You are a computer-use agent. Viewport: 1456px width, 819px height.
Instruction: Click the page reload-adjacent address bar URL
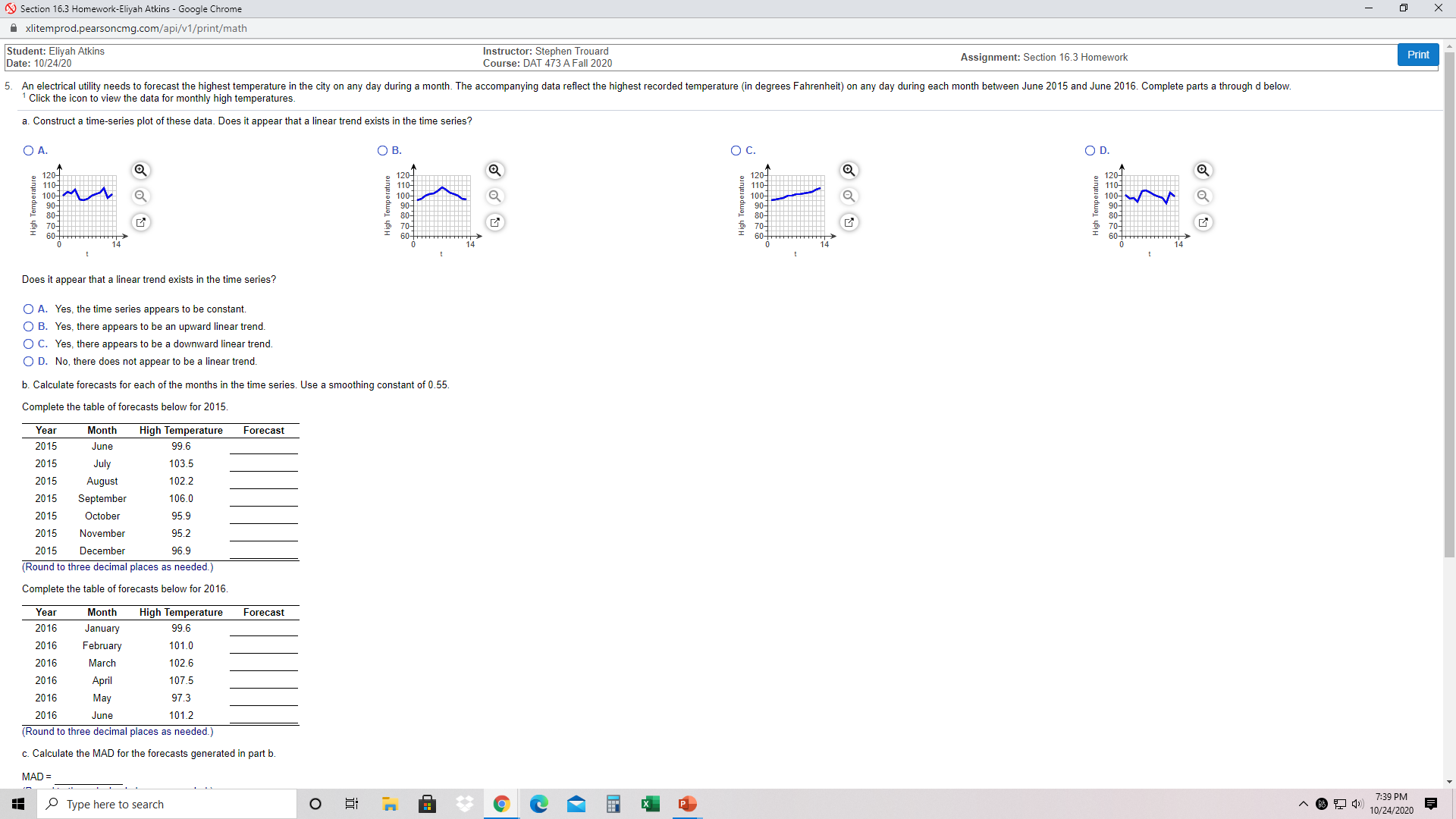click(x=136, y=28)
